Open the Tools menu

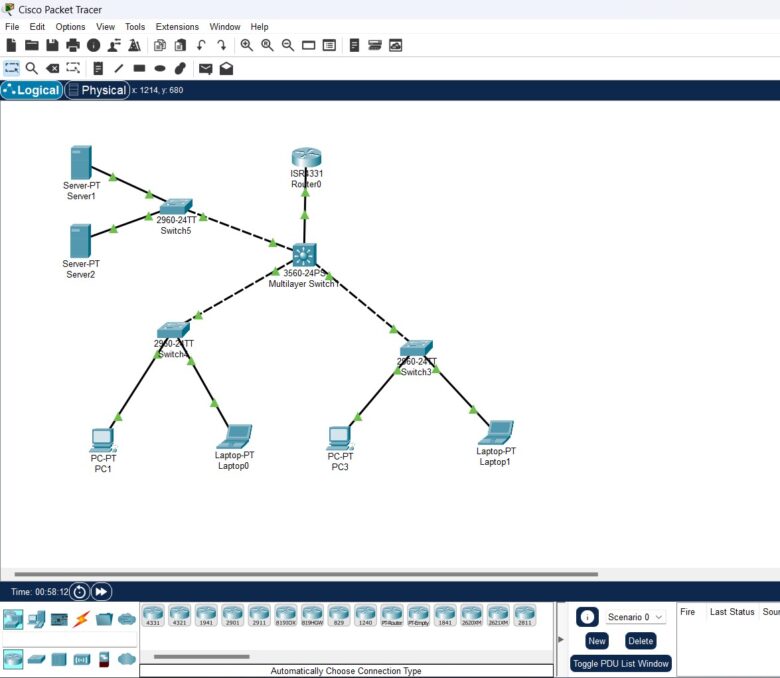pos(135,26)
